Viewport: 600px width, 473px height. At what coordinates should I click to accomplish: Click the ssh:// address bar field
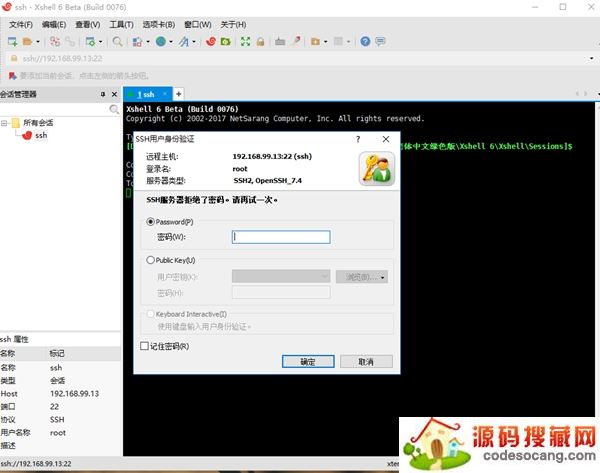point(302,59)
